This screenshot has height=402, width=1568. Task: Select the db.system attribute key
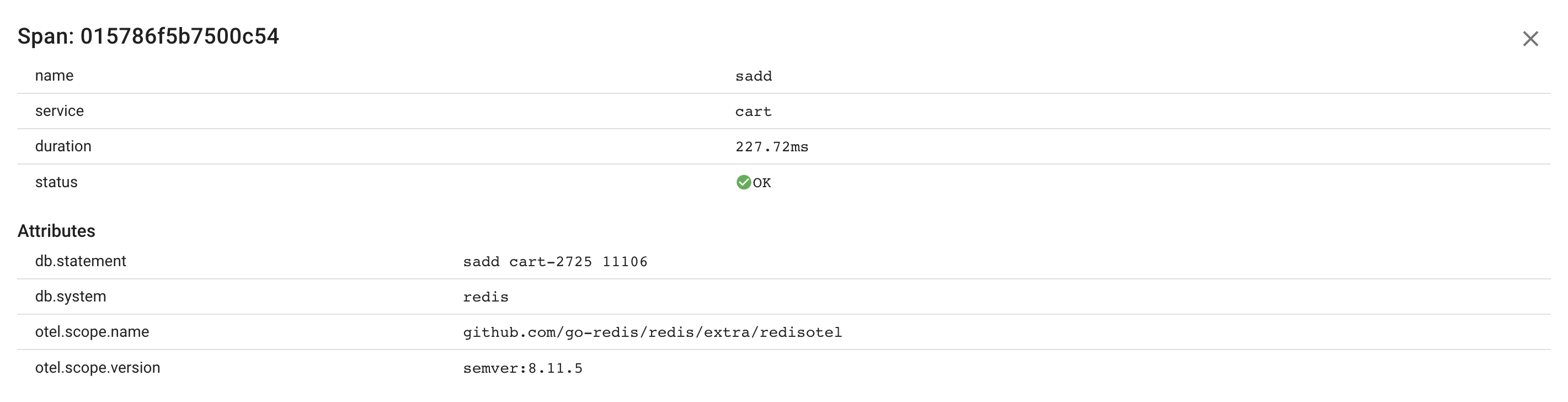(71, 296)
